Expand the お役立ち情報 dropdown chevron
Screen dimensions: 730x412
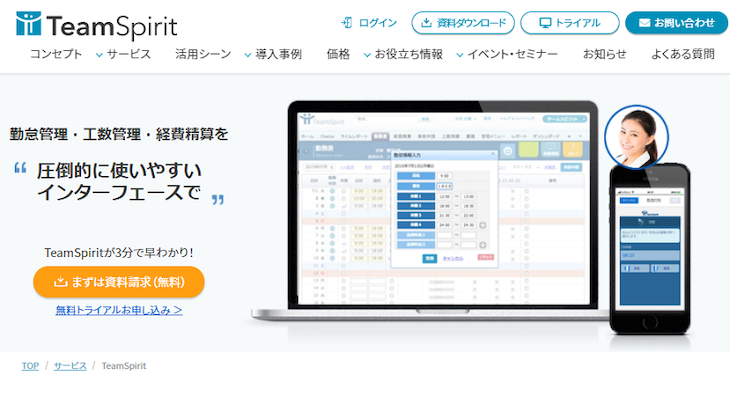click(367, 55)
